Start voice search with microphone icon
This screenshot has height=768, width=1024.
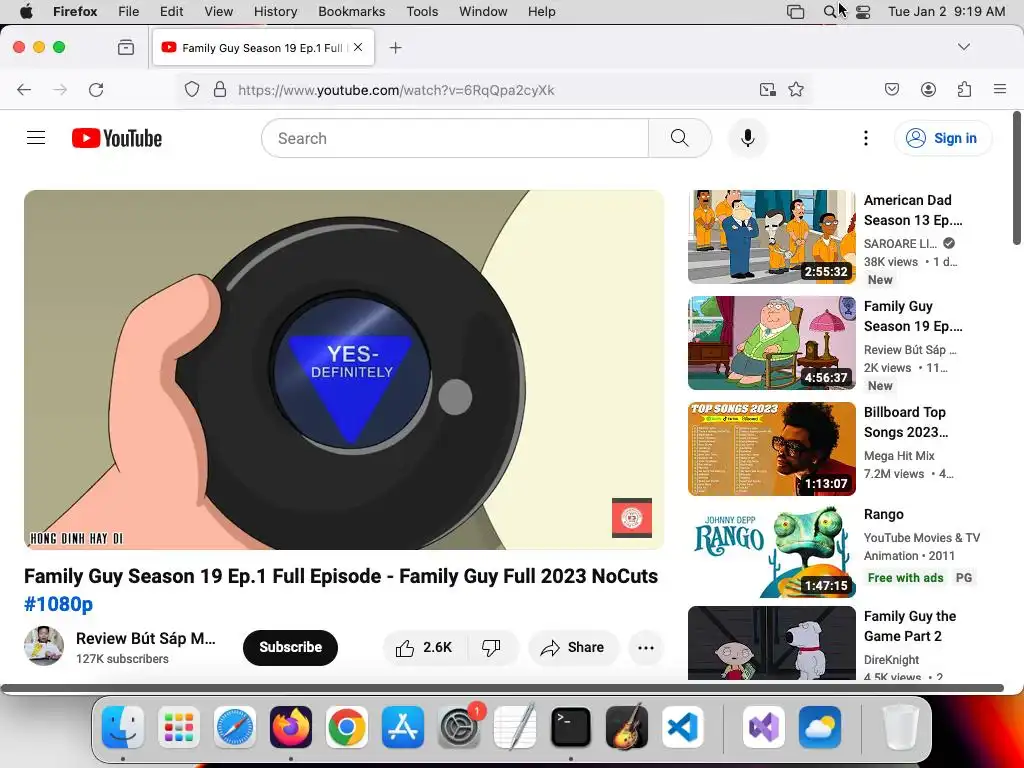(x=748, y=138)
